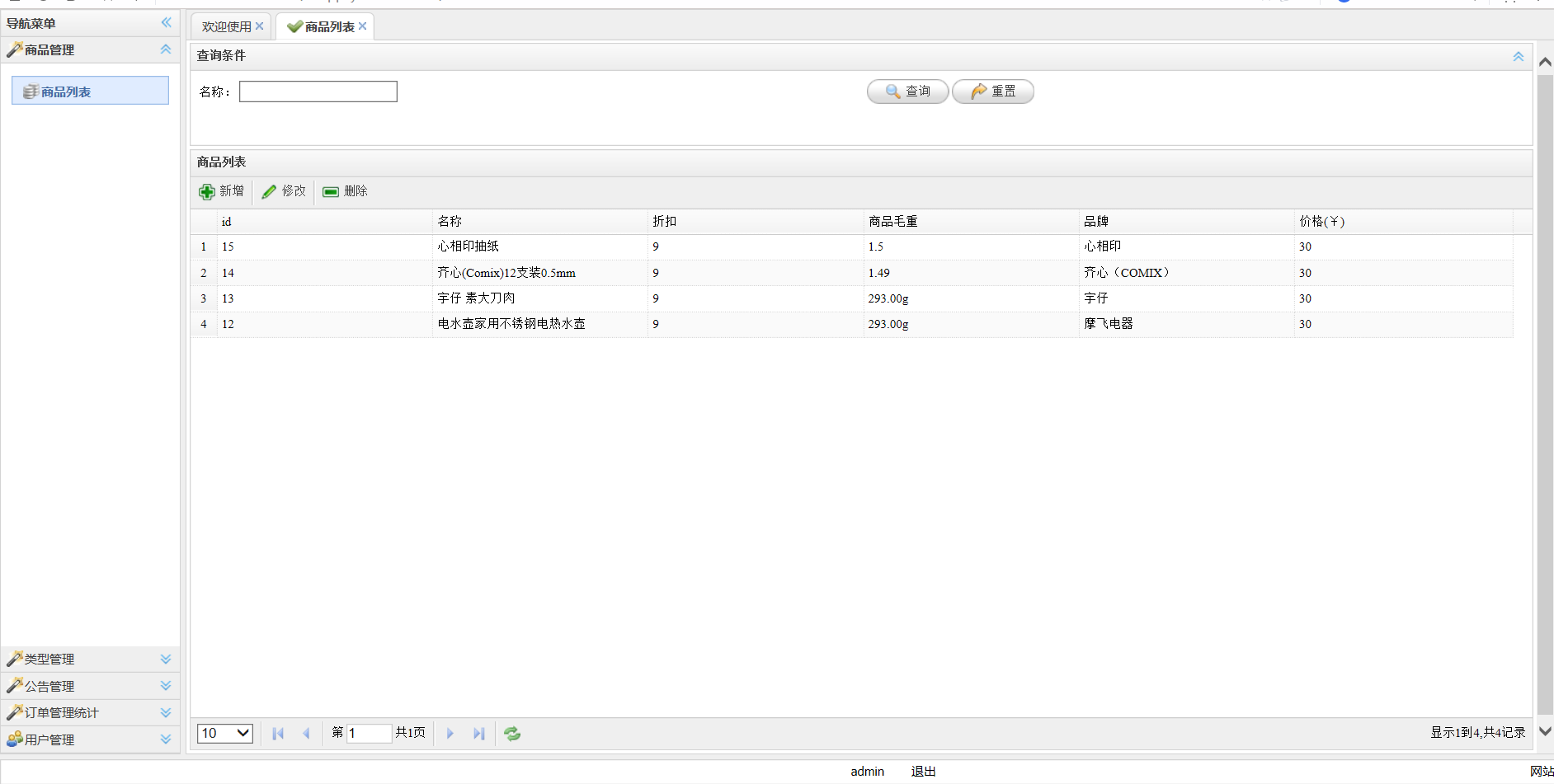This screenshot has width=1554, height=784.
Task: Click the 退出 logout link
Action: point(923,772)
